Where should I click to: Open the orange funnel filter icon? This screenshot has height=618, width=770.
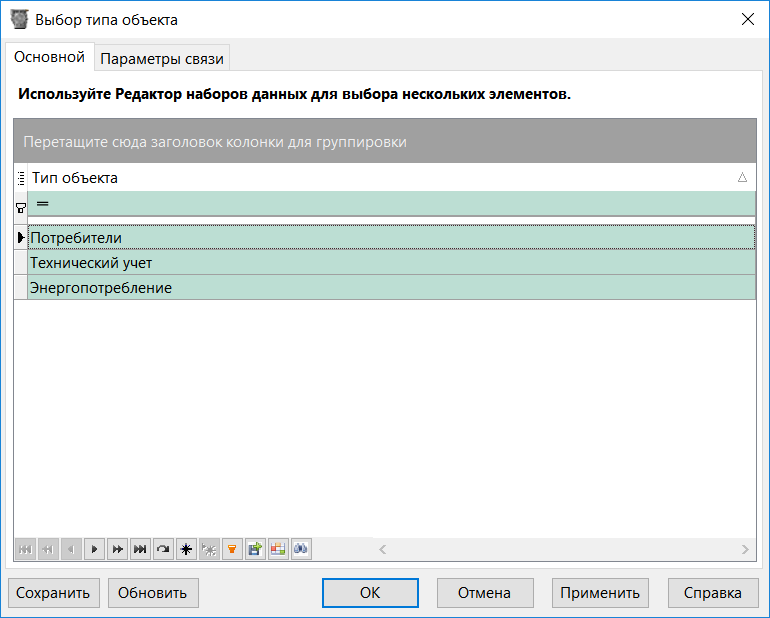tap(232, 549)
